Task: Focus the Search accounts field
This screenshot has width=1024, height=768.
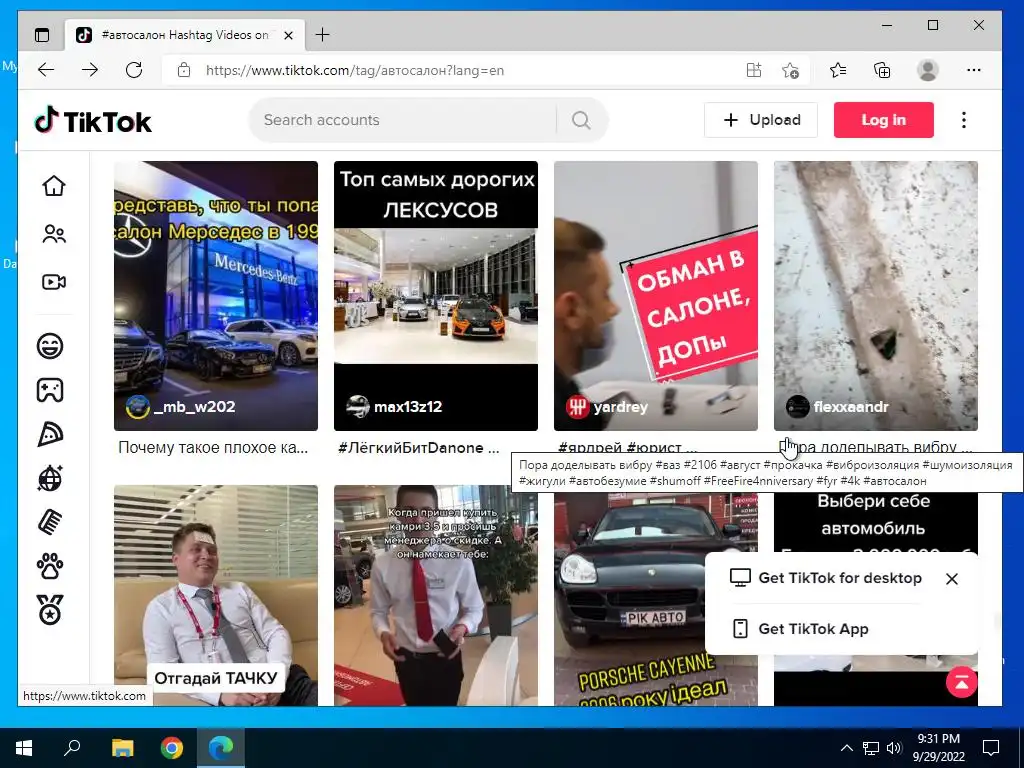Action: point(402,120)
